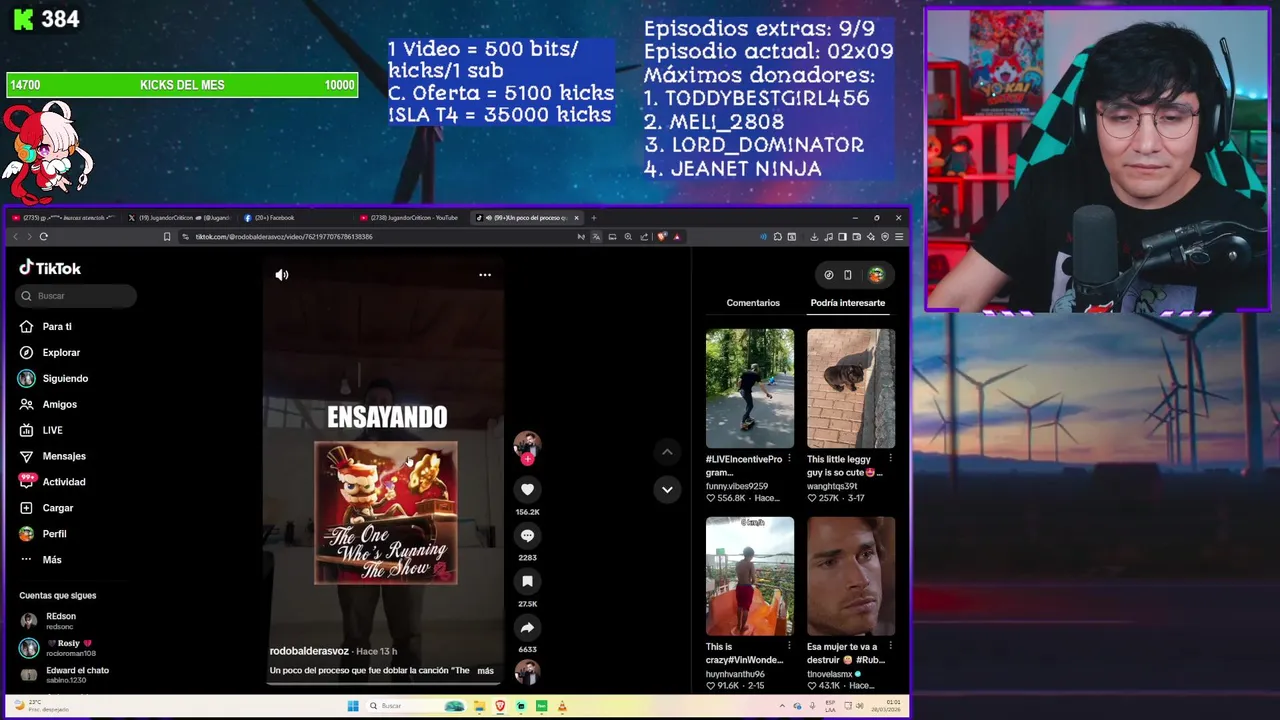Open the profile picture beside the video
This screenshot has width=1280, height=720.
pos(527,445)
